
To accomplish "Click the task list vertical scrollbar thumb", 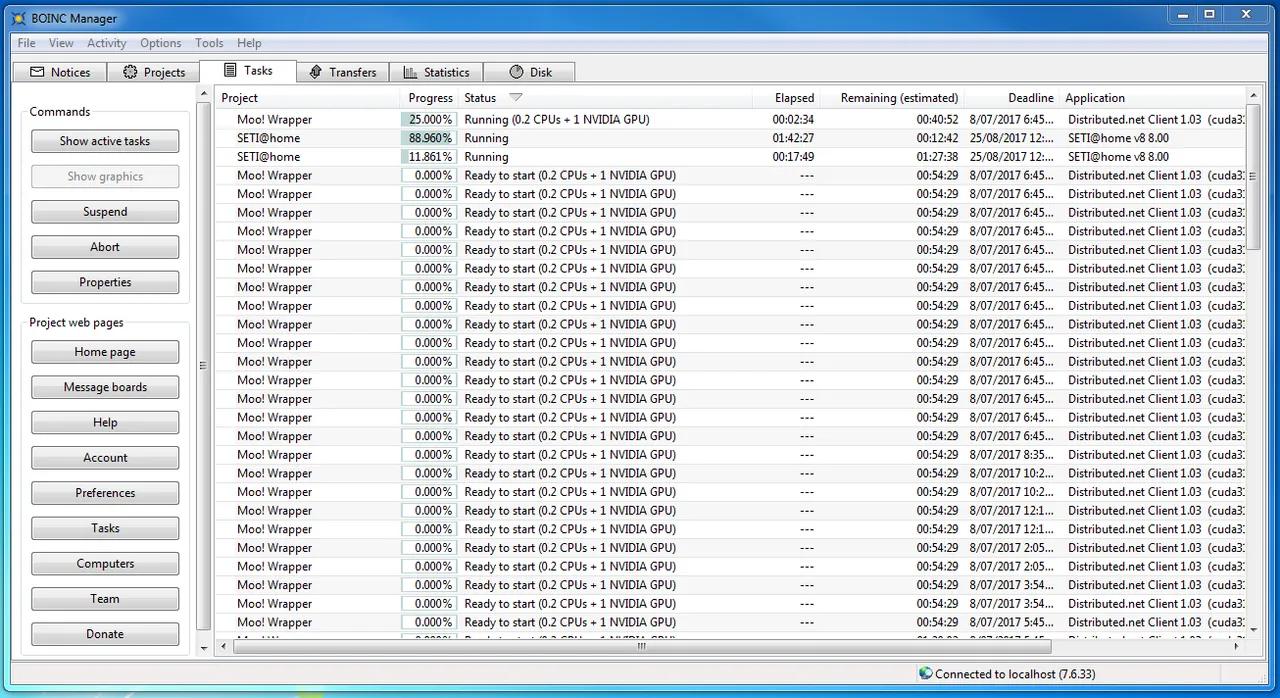I will pyautogui.click(x=1254, y=177).
